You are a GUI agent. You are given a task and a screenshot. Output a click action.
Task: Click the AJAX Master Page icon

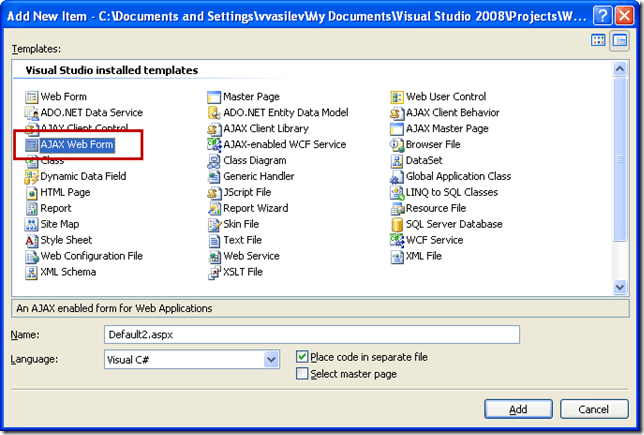coord(397,129)
